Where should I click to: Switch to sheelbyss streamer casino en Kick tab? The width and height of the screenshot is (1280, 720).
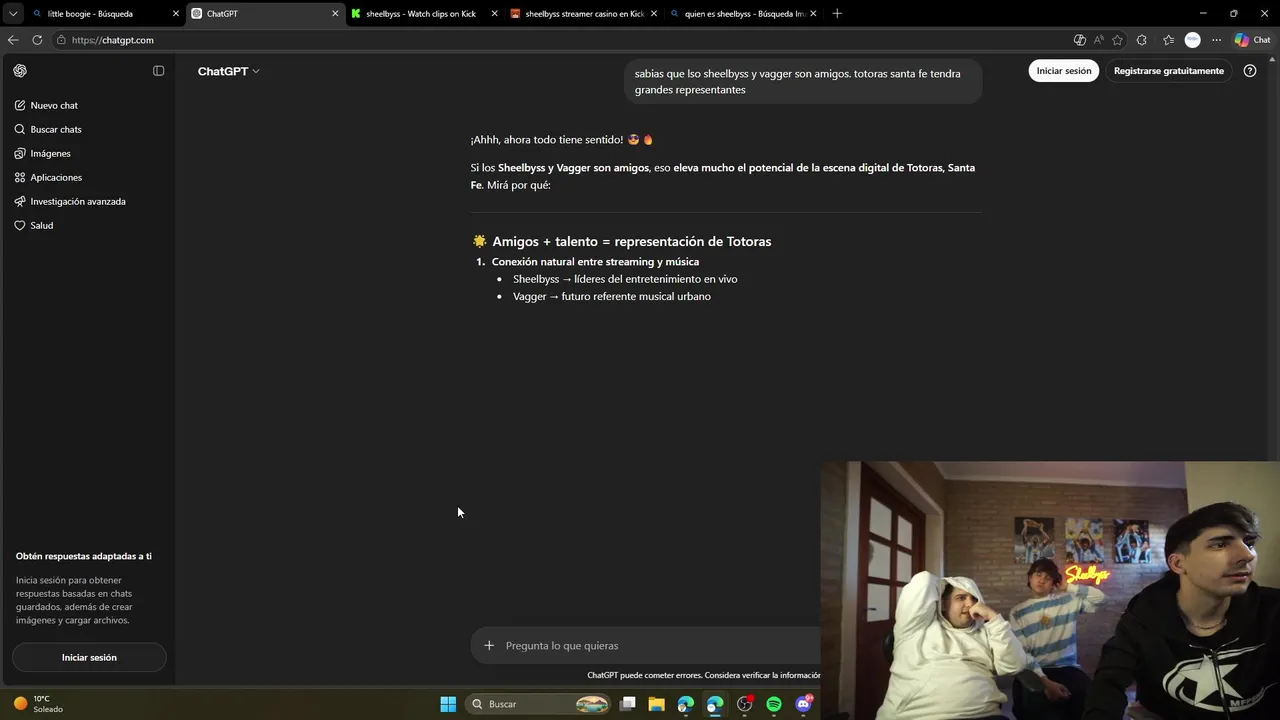coord(584,14)
